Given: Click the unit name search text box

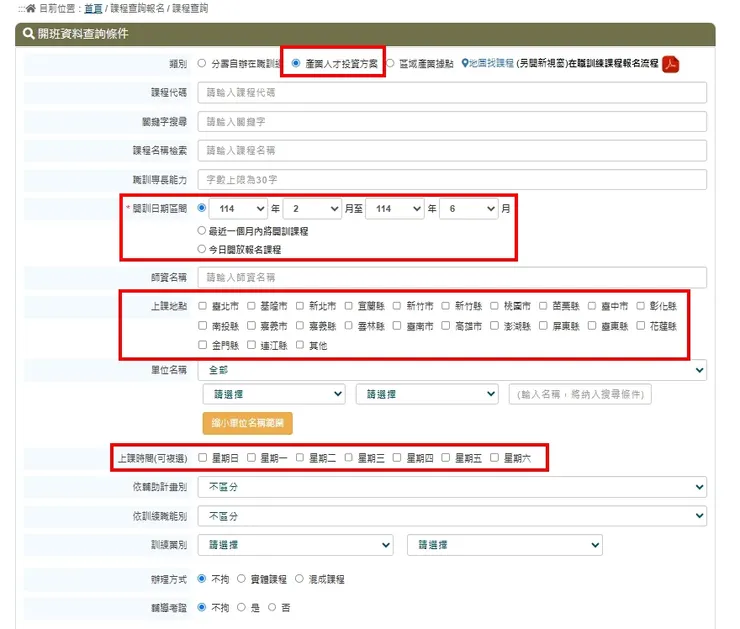Looking at the screenshot, I should 580,394.
